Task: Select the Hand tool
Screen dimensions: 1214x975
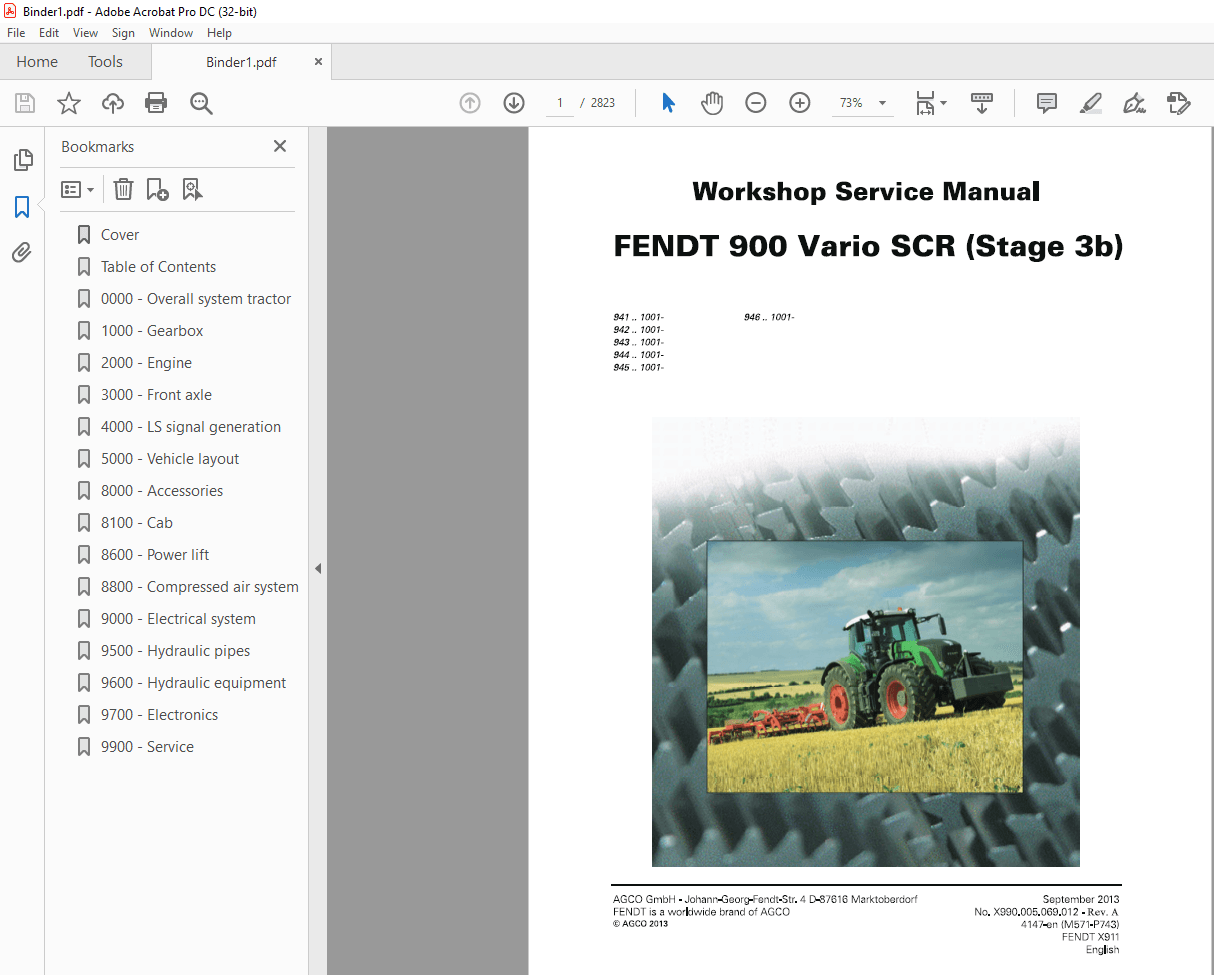Action: coord(712,103)
